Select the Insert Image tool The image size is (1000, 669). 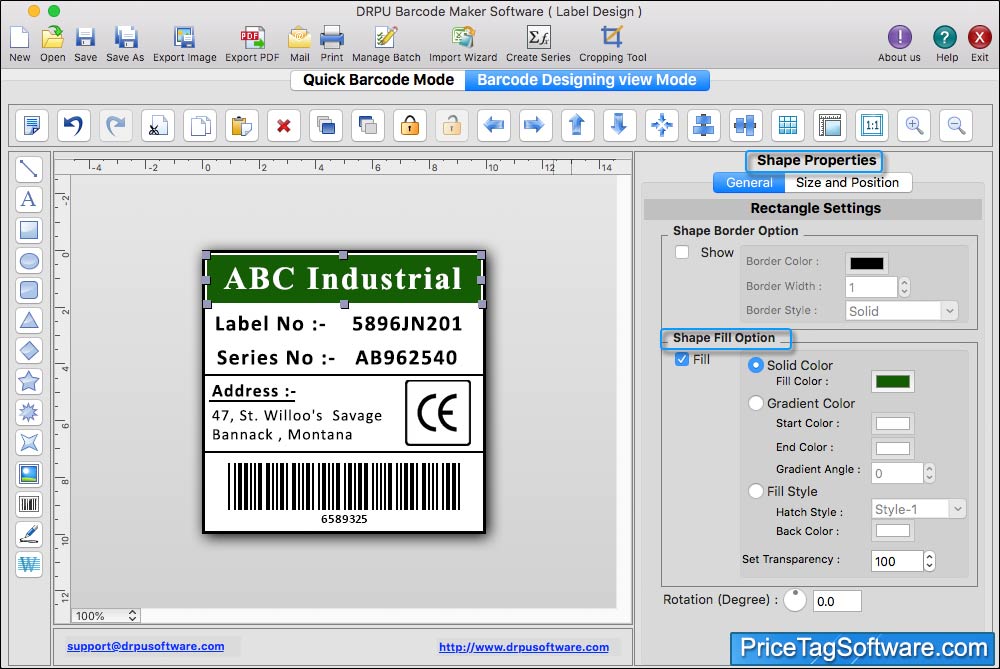29,474
